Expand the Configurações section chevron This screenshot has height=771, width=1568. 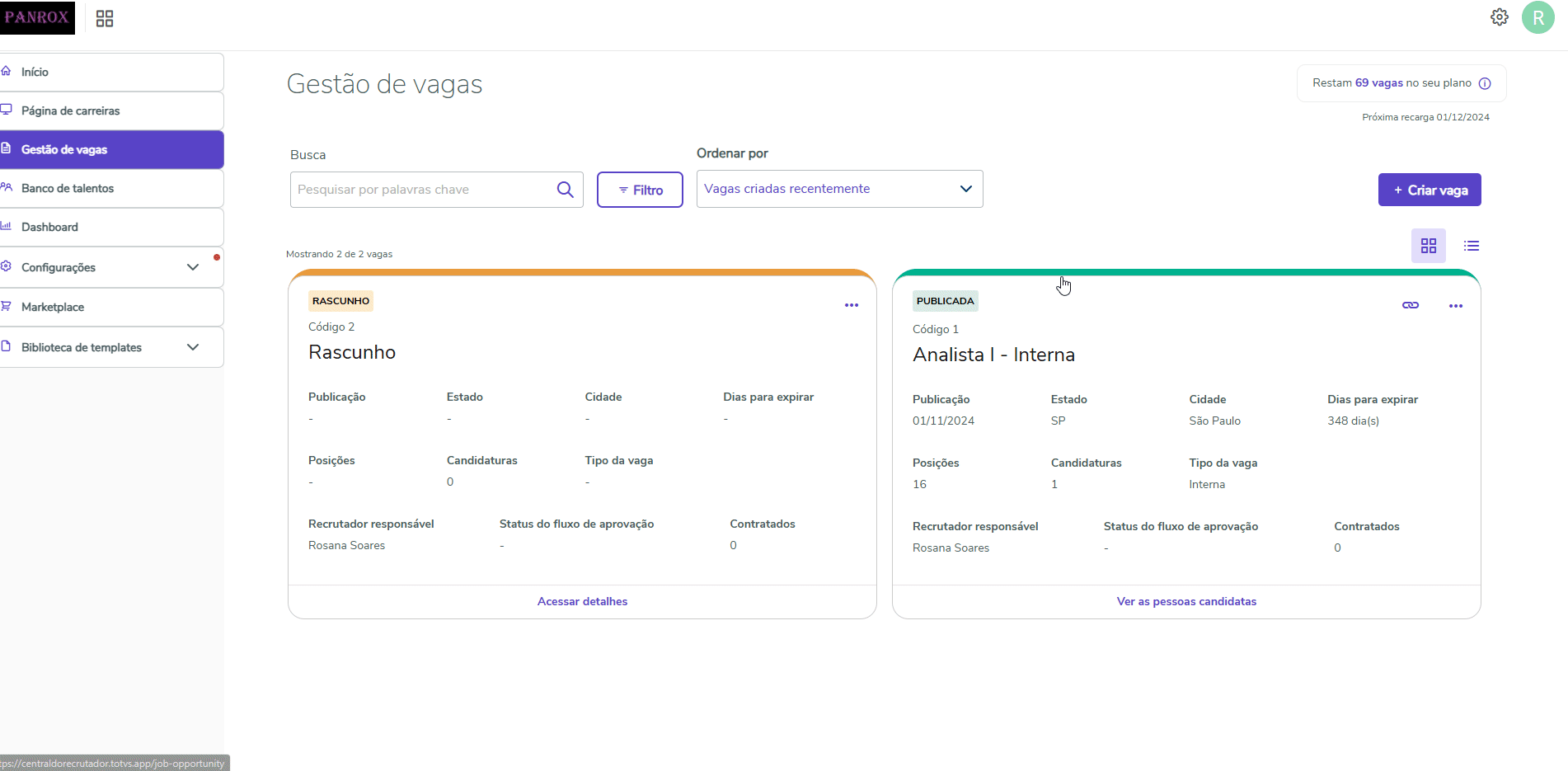[193, 267]
